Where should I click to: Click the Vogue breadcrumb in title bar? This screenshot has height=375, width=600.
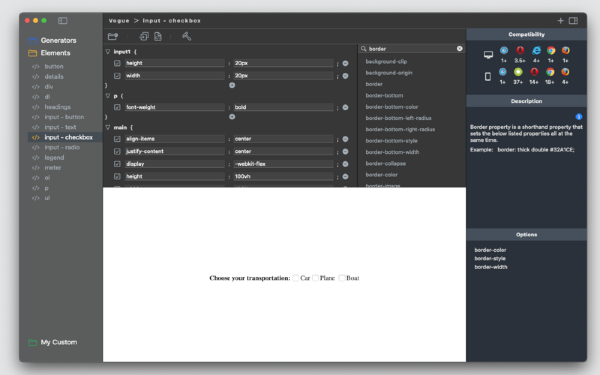119,21
